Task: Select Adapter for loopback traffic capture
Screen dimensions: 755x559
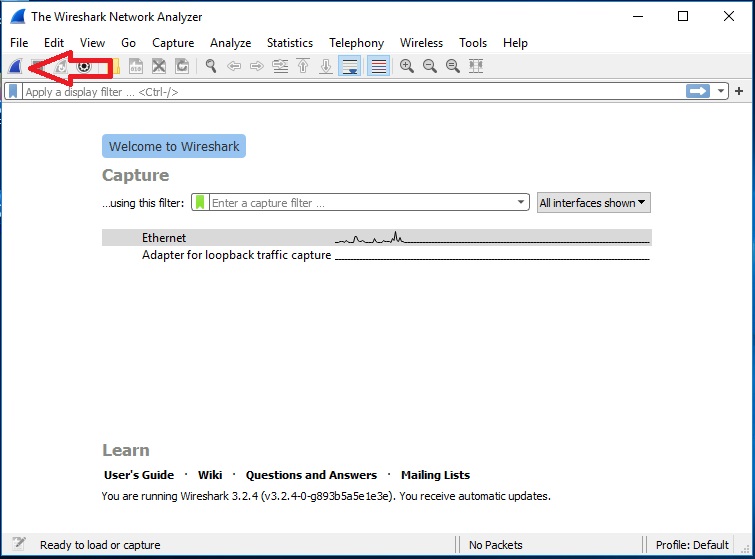Action: 377,255
